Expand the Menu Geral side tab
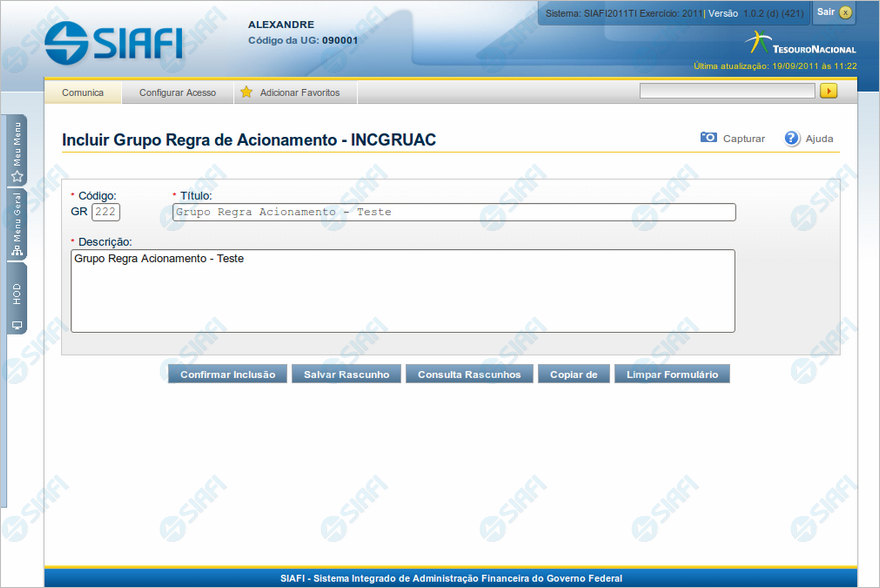Screen dimensions: 880x588 [x=17, y=225]
